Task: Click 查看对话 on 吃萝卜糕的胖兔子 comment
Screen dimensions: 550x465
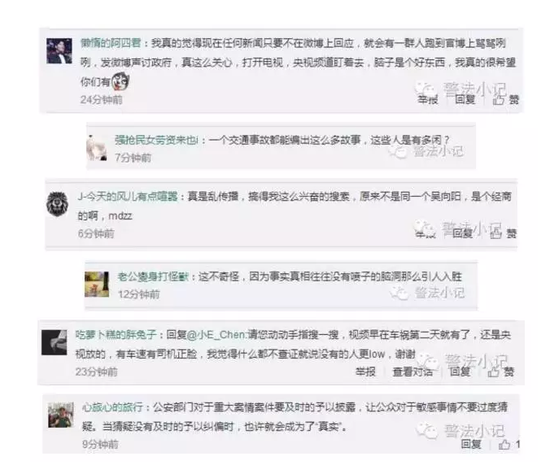Action: tap(412, 372)
